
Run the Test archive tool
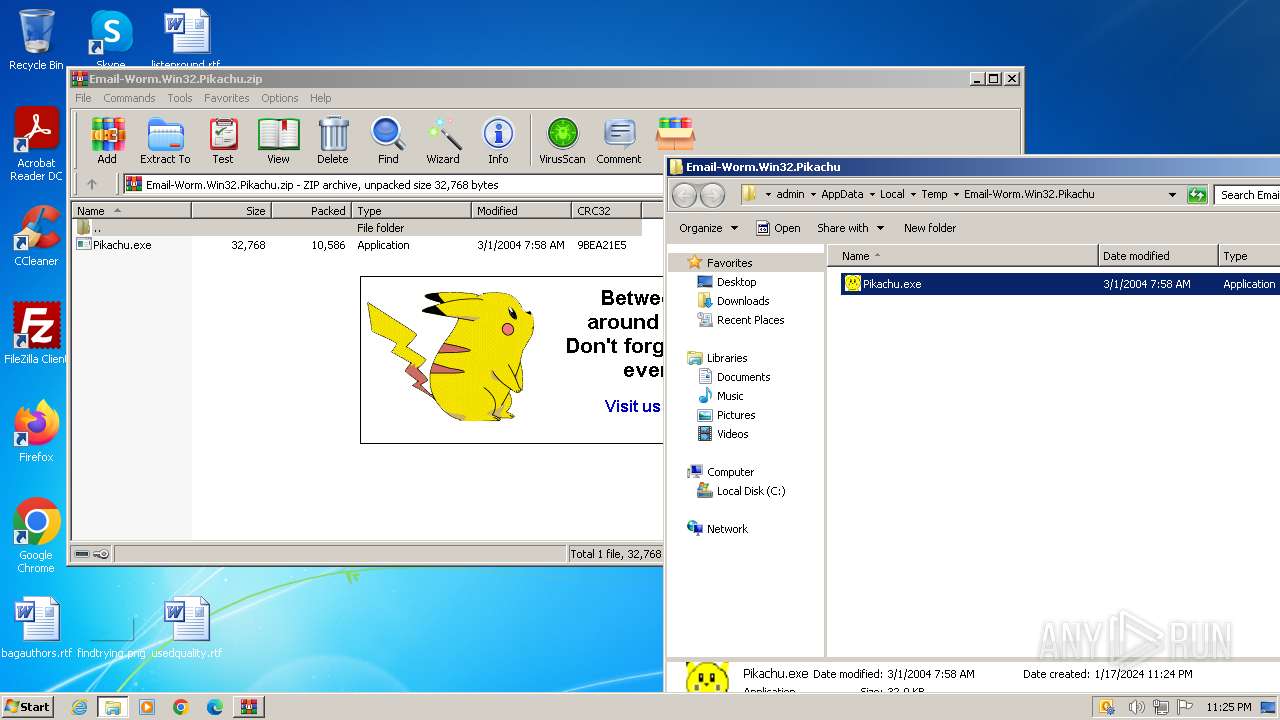click(223, 140)
